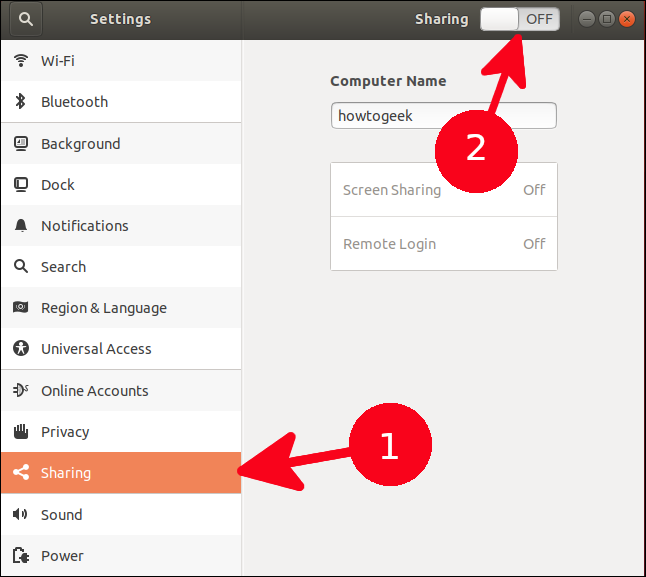Open Dock settings
The image size is (646, 577).
(x=121, y=185)
